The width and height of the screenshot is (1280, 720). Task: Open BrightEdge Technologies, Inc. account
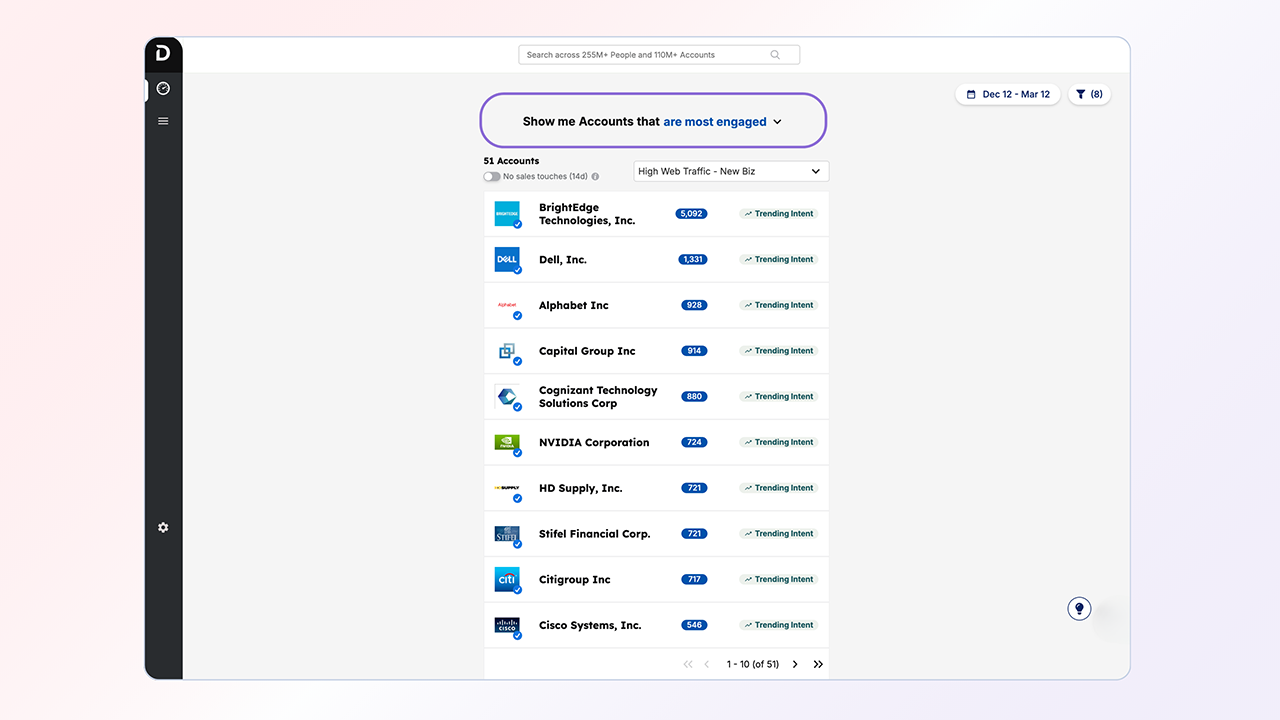587,214
